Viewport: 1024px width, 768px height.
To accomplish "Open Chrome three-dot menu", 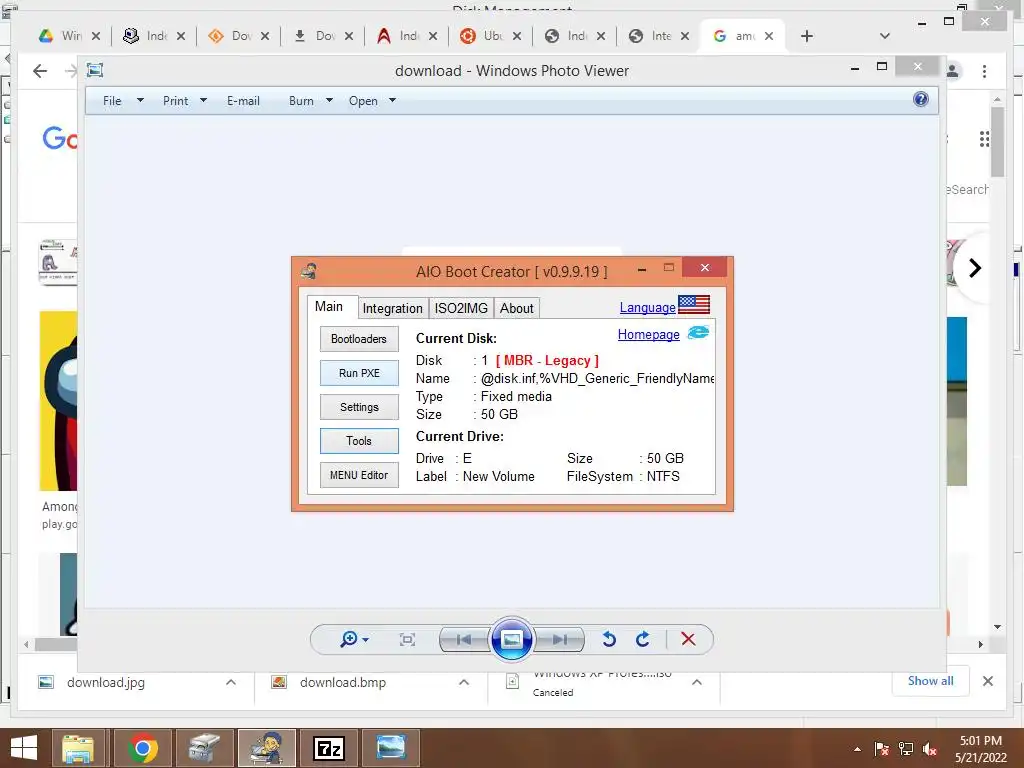I will [984, 71].
